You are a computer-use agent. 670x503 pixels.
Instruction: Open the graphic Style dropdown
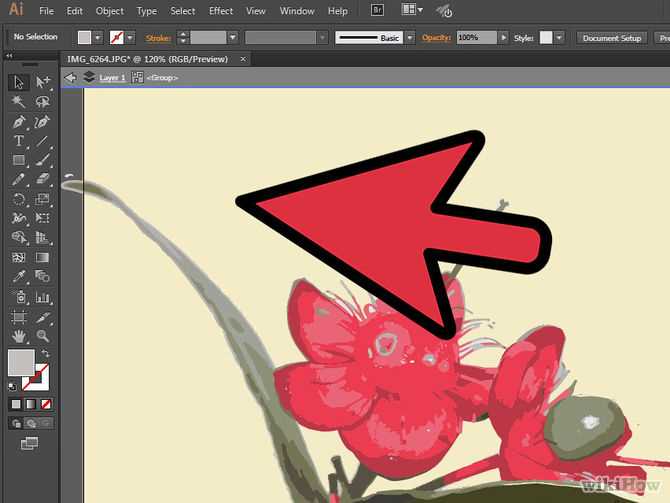(x=559, y=38)
